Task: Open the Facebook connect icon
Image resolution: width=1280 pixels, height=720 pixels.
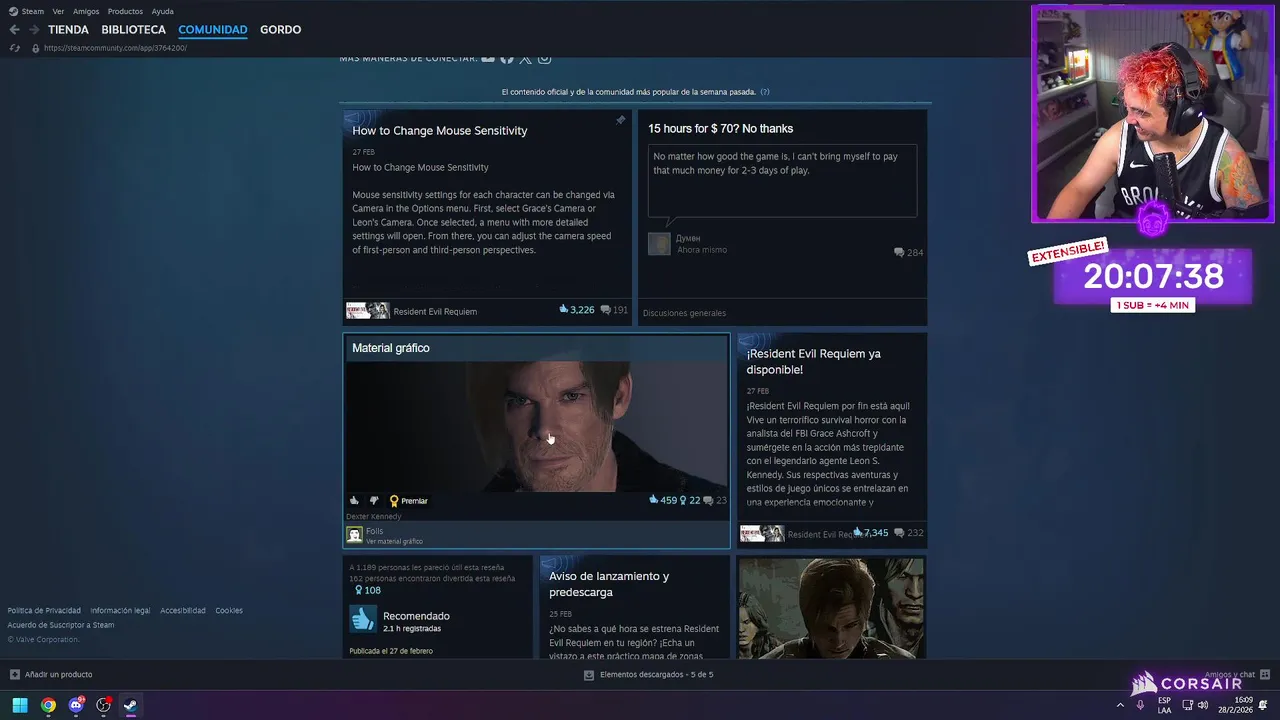Action: point(507,59)
